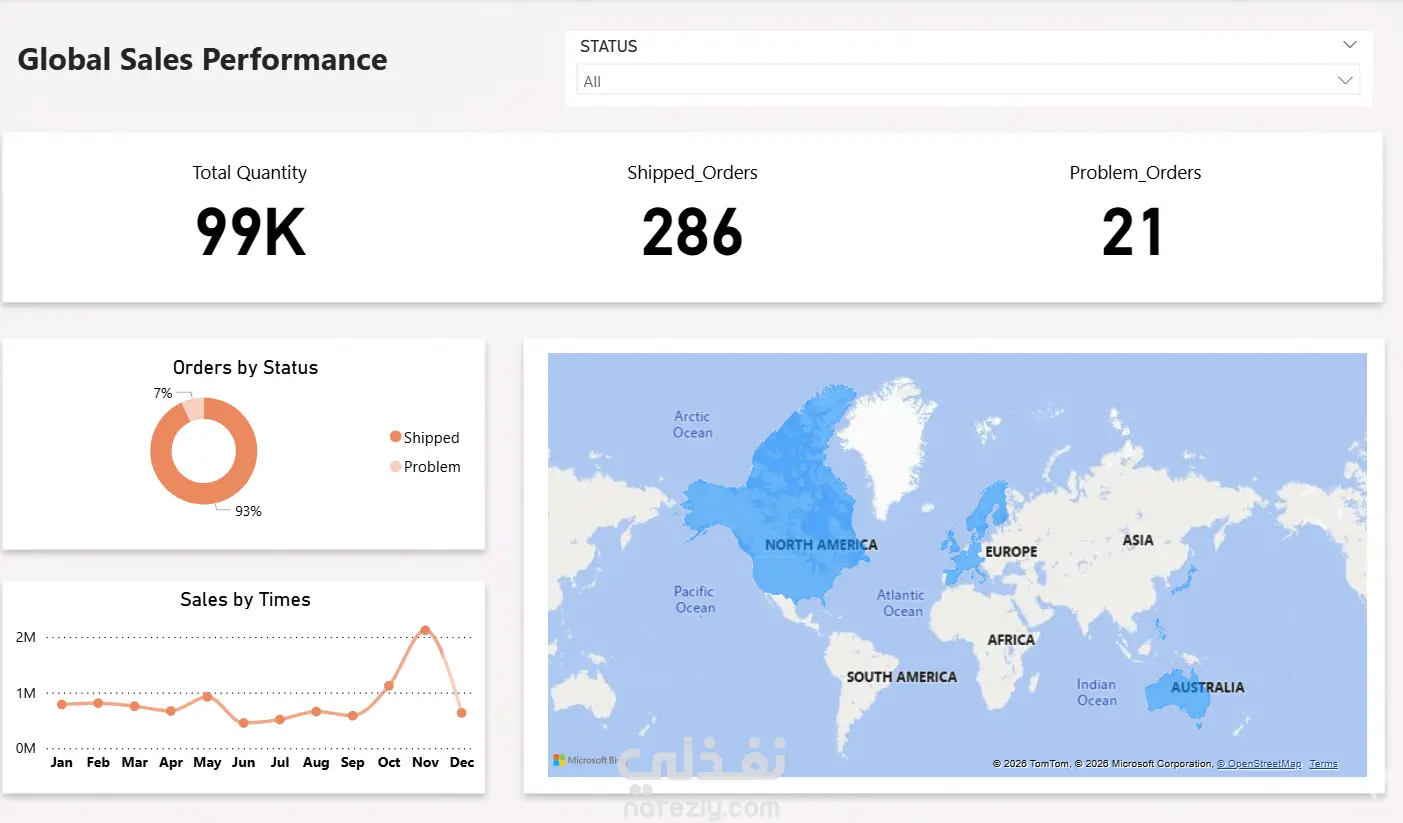Click the Shipped_Orders 286 card
This screenshot has height=823, width=1403.
point(692,216)
